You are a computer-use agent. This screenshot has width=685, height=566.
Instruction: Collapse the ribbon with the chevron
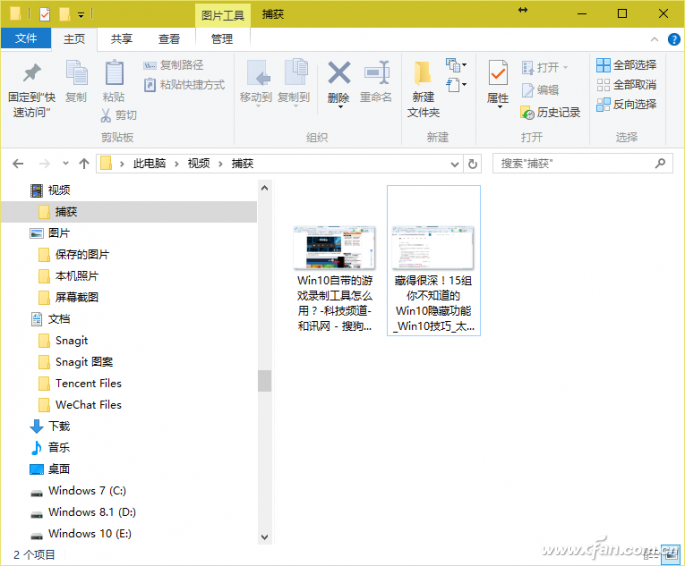pos(654,39)
